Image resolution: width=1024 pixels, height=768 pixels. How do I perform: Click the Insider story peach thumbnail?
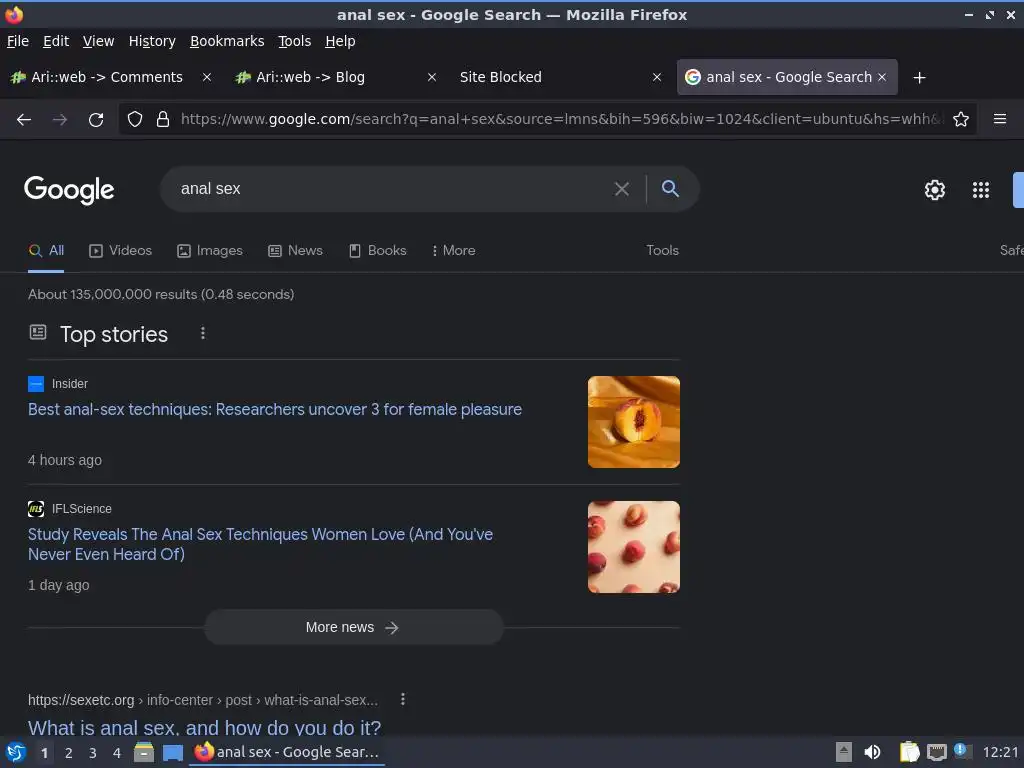click(633, 422)
